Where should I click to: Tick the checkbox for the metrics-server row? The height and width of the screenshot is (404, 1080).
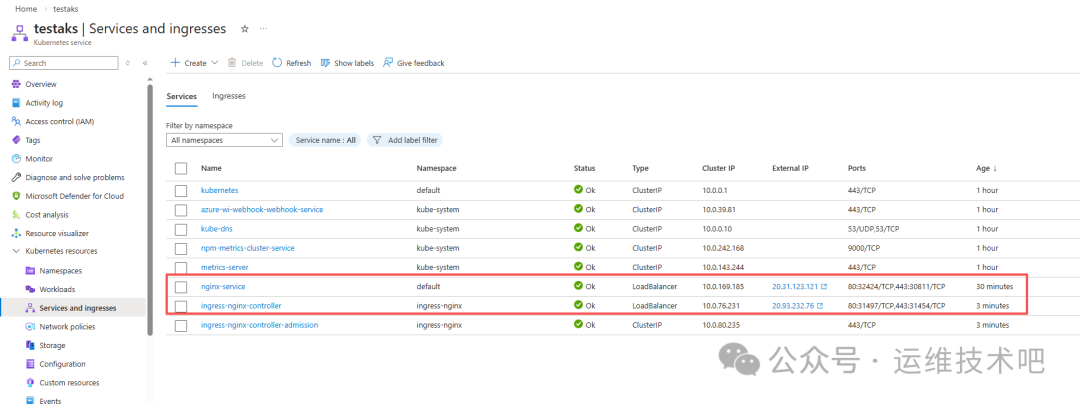tap(181, 267)
